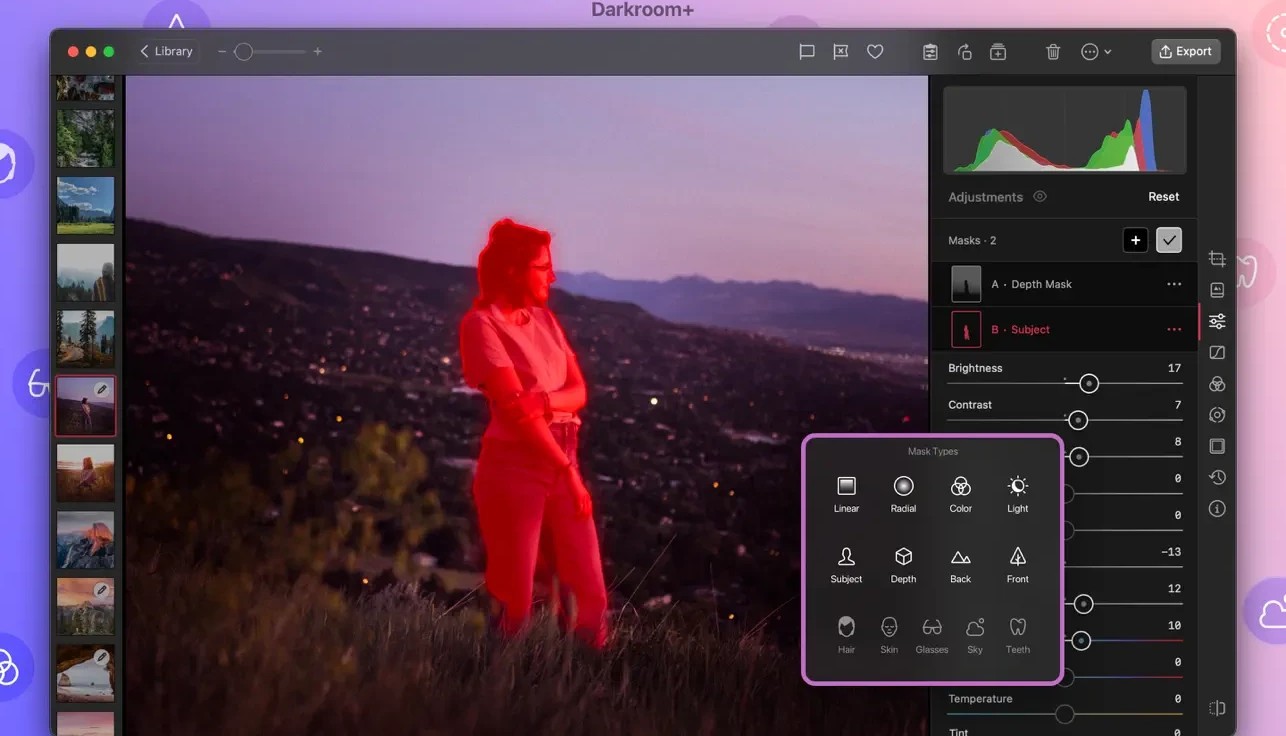
Task: Select the A Depth Mask row
Action: click(1065, 284)
